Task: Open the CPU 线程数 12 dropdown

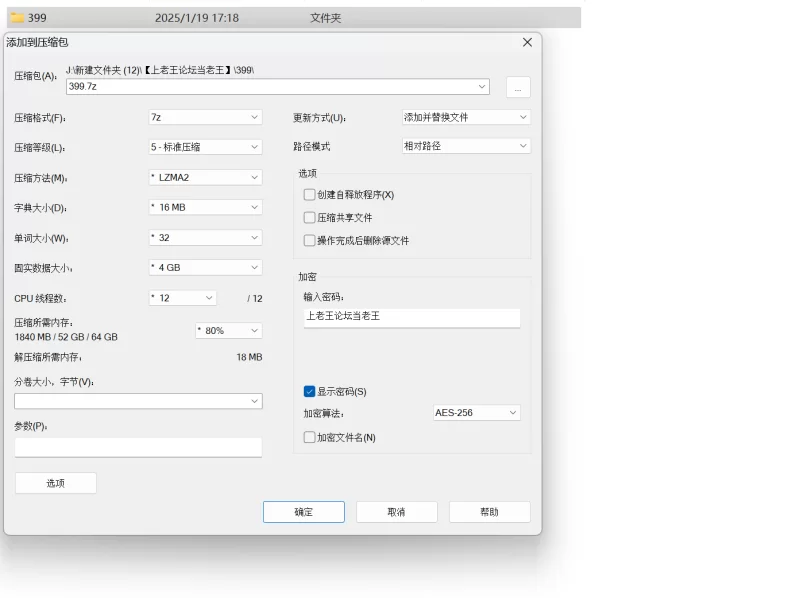Action: (x=182, y=298)
